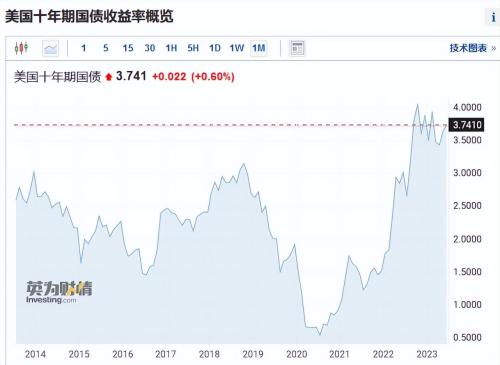Click the 美国十年期国债 instrument name
500x365 pixels.
(57, 77)
